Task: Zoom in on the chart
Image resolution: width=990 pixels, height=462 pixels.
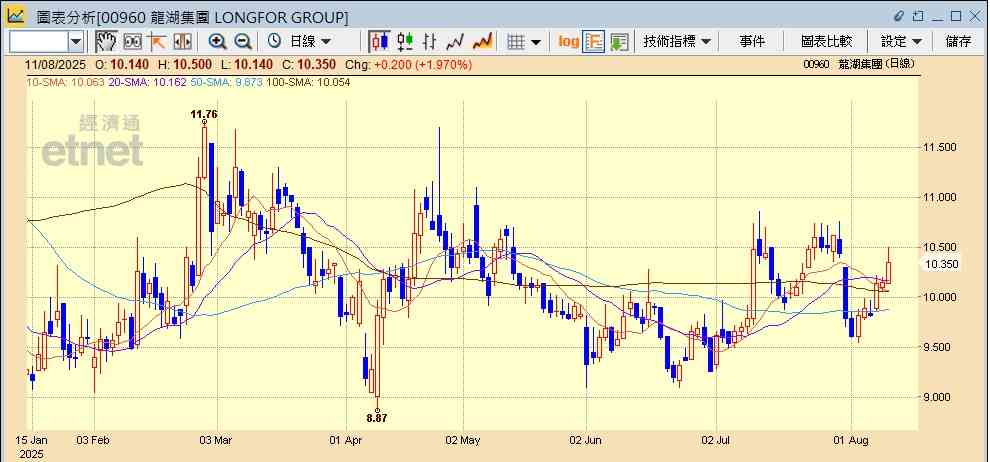Action: 218,42
